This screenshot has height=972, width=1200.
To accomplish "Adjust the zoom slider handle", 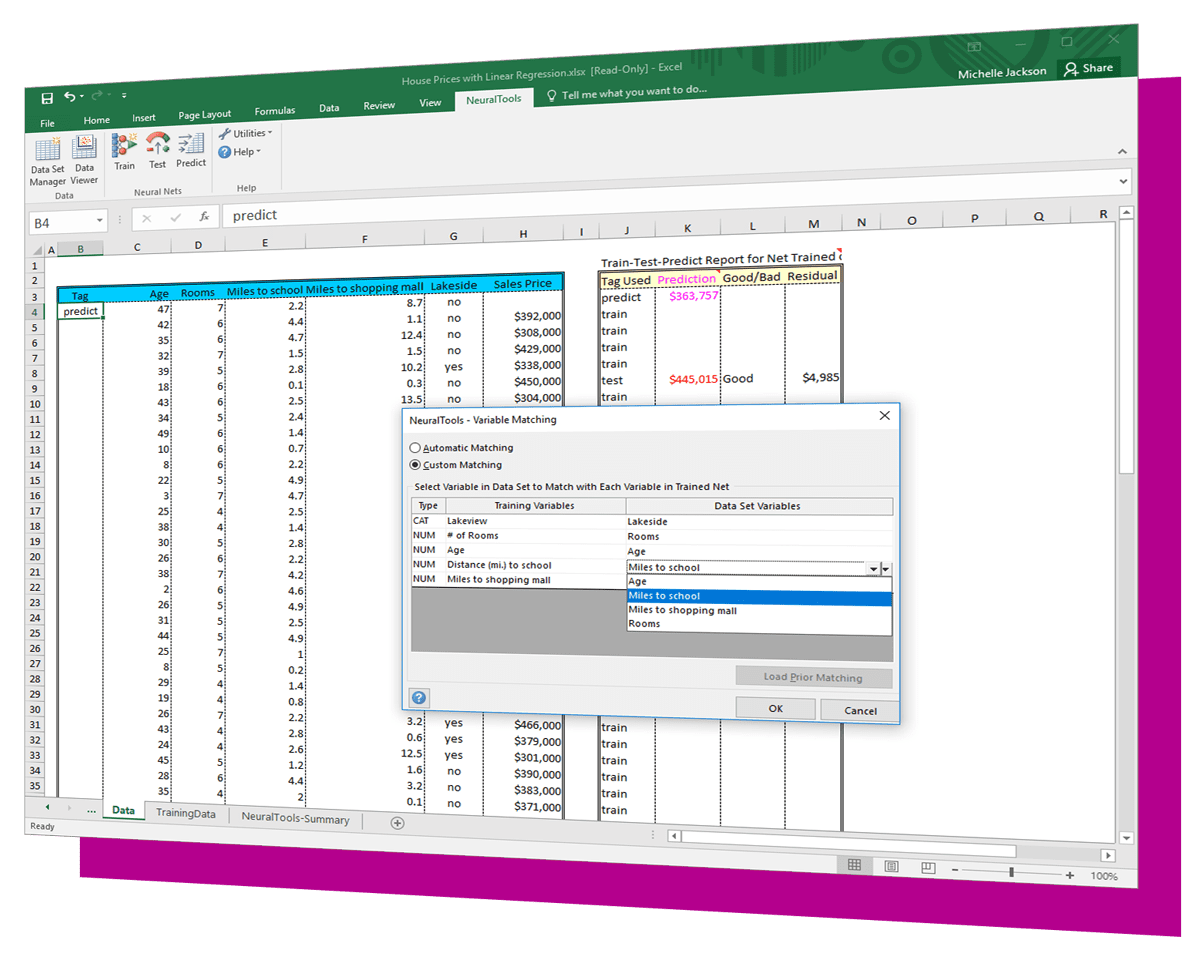I will tap(1011, 873).
